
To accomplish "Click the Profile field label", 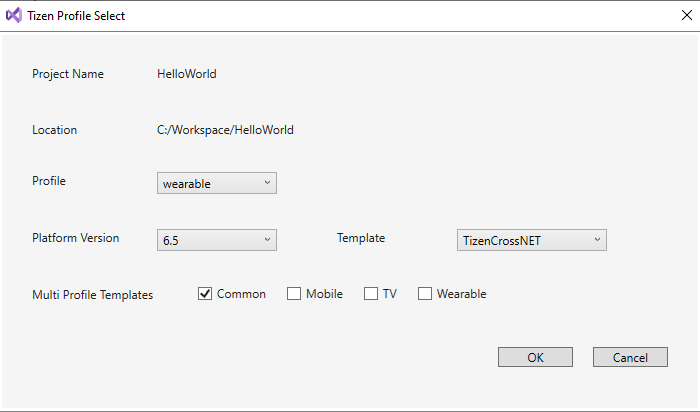I will pyautogui.click(x=49, y=181).
